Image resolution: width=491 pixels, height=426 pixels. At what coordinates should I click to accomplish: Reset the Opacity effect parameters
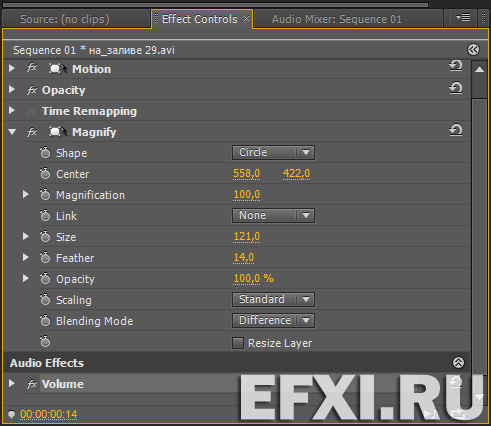coord(455,88)
